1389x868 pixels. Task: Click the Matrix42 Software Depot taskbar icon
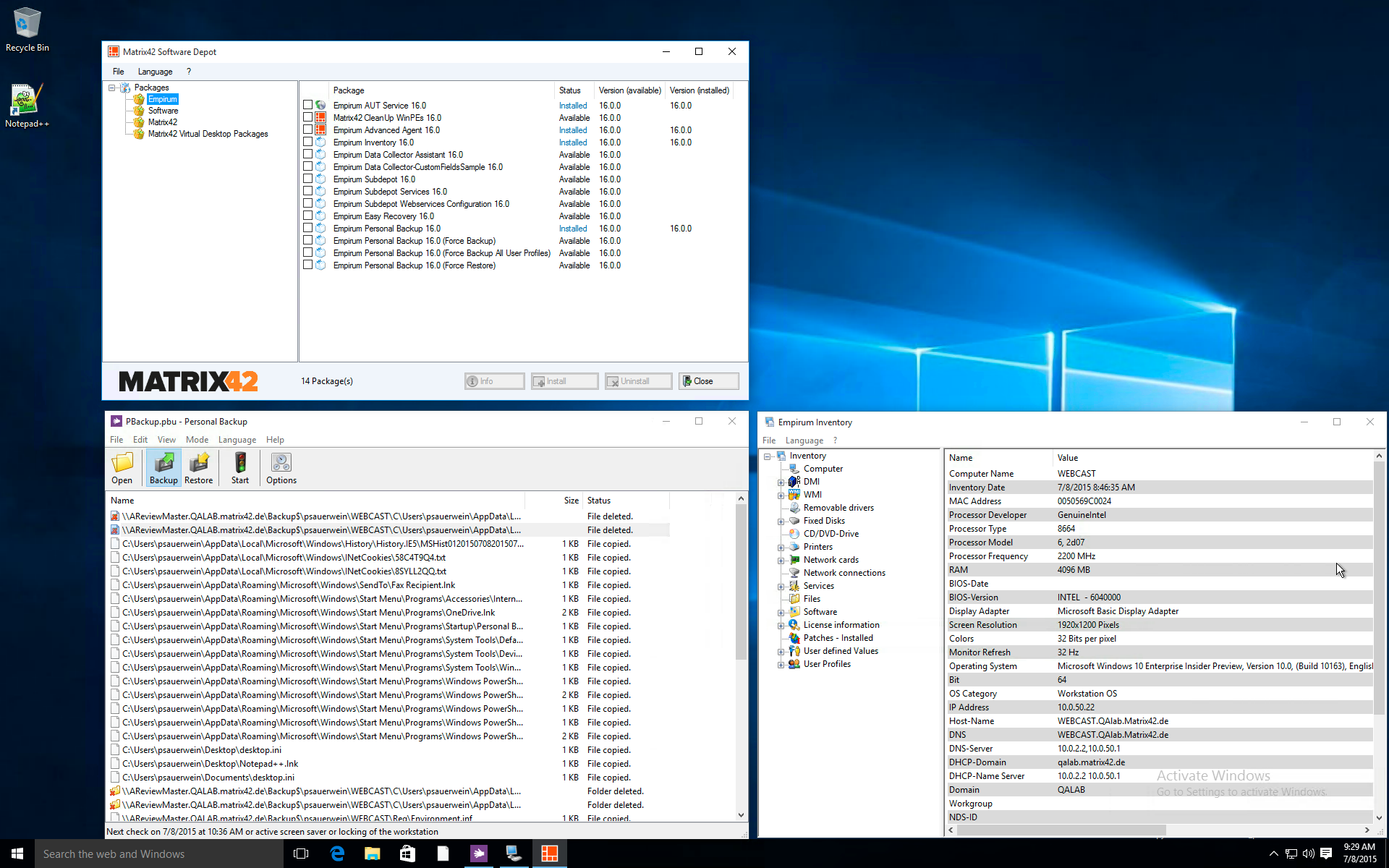[x=550, y=854]
